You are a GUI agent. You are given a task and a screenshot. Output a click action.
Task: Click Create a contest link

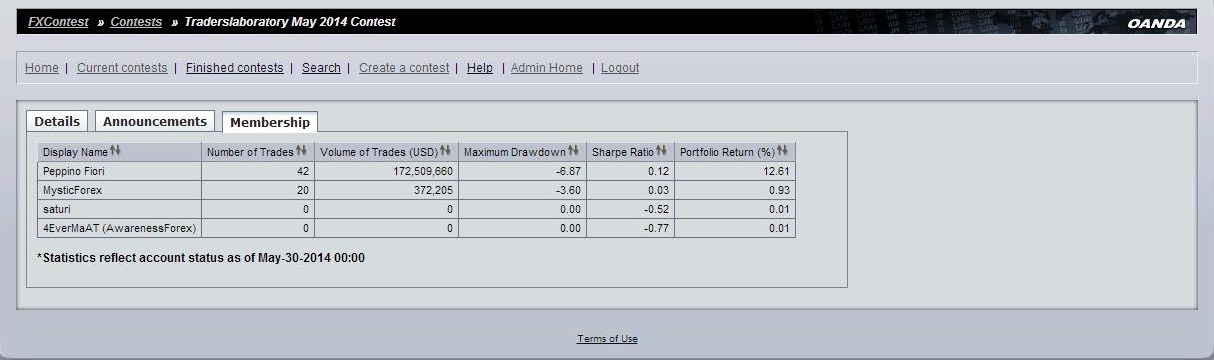pos(404,68)
